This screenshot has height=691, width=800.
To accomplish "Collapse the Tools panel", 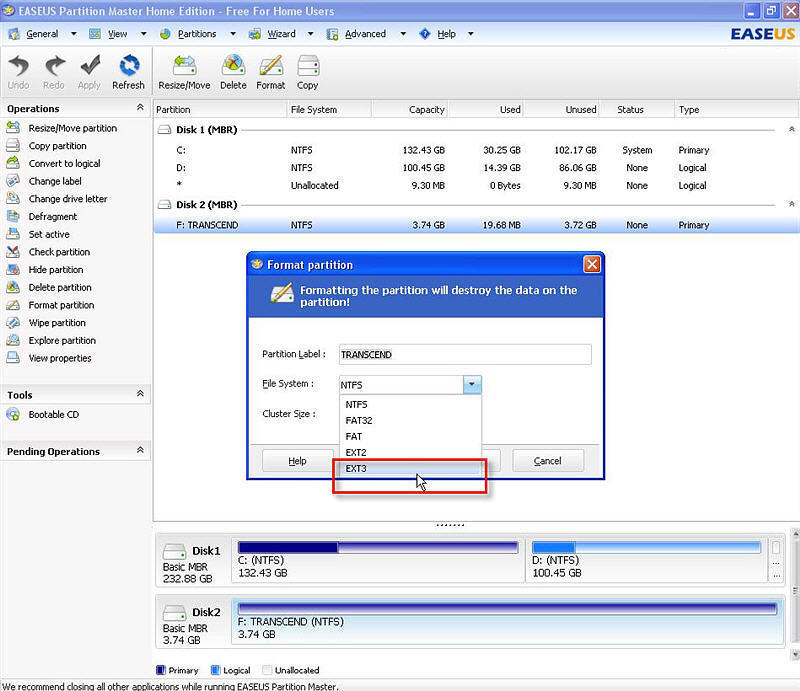I will 140,393.
